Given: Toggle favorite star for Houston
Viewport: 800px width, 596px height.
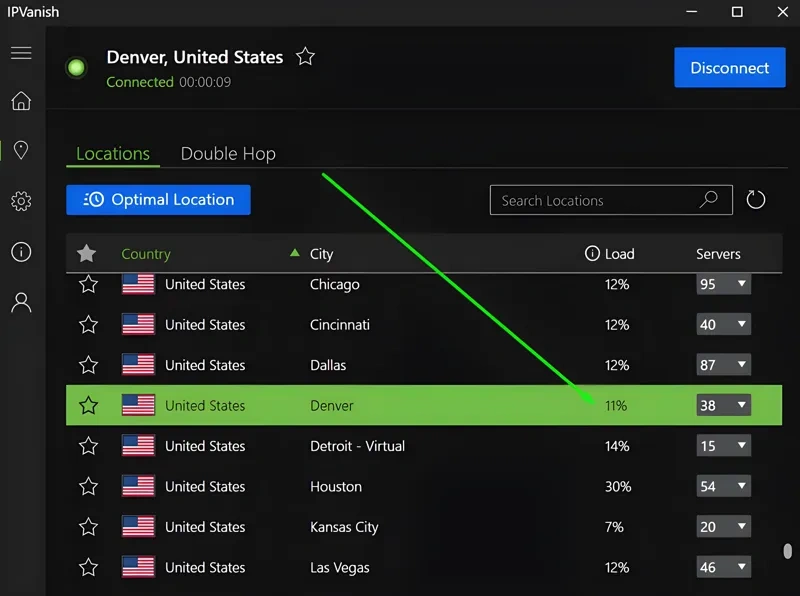Looking at the screenshot, I should (89, 487).
